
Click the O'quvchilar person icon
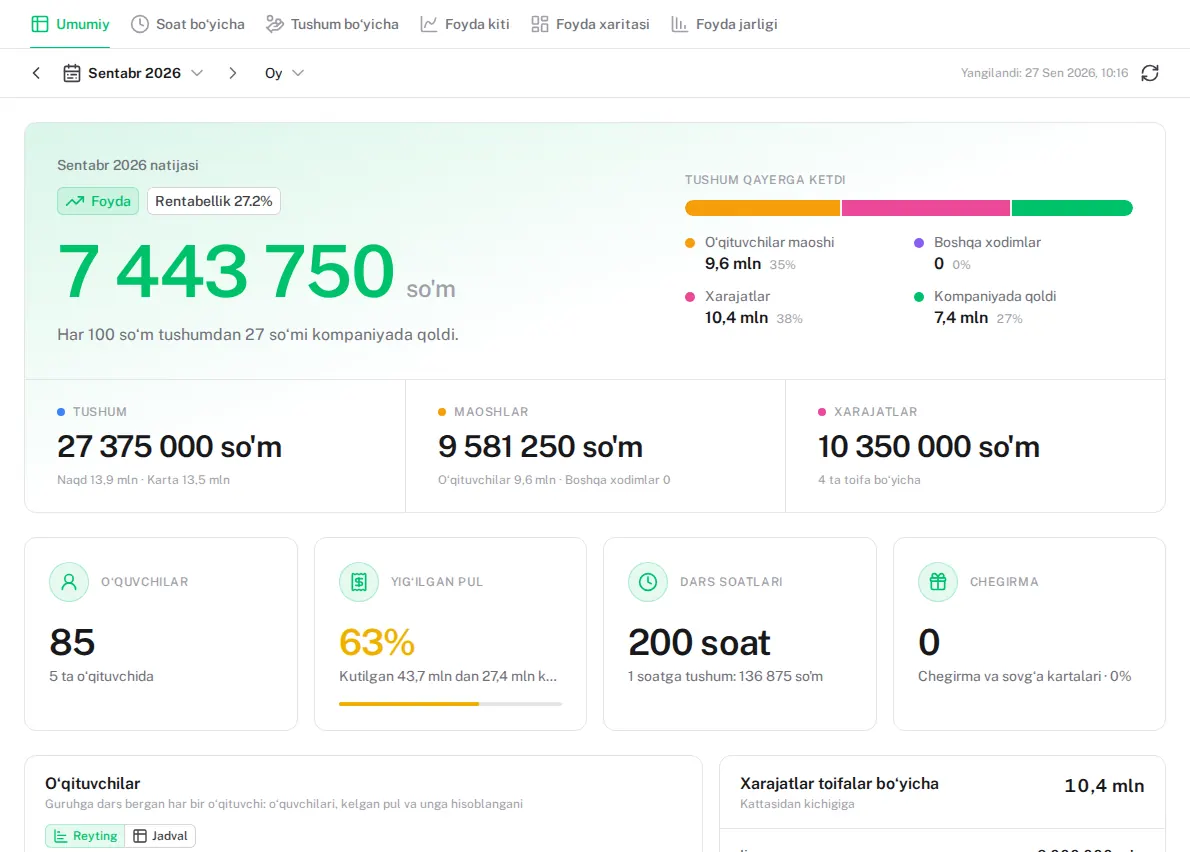[69, 582]
